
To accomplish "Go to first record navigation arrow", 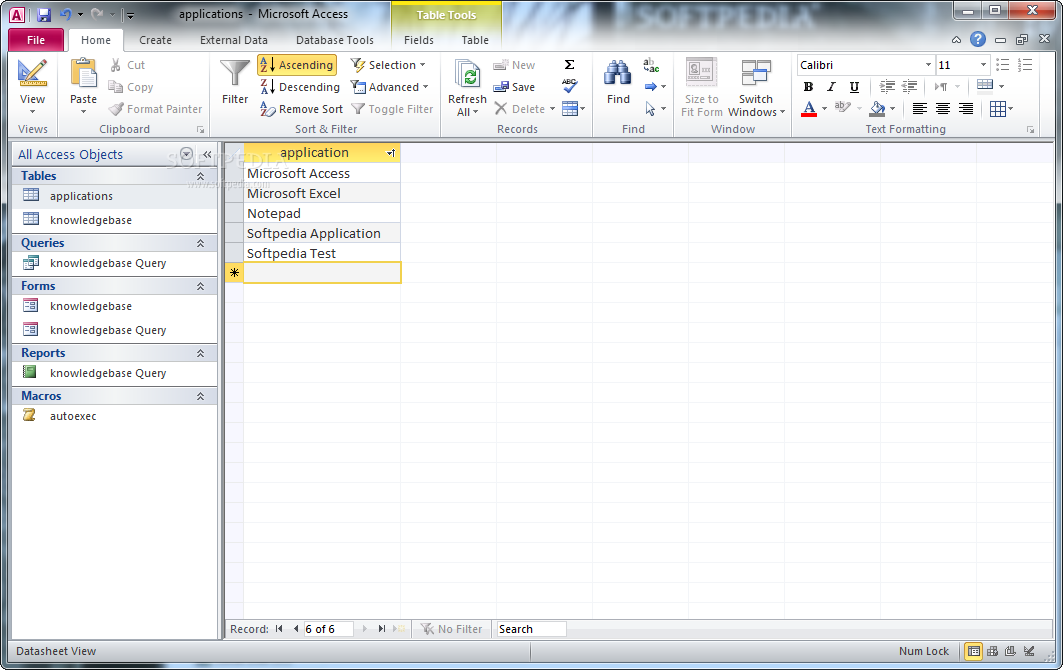I will click(x=279, y=629).
